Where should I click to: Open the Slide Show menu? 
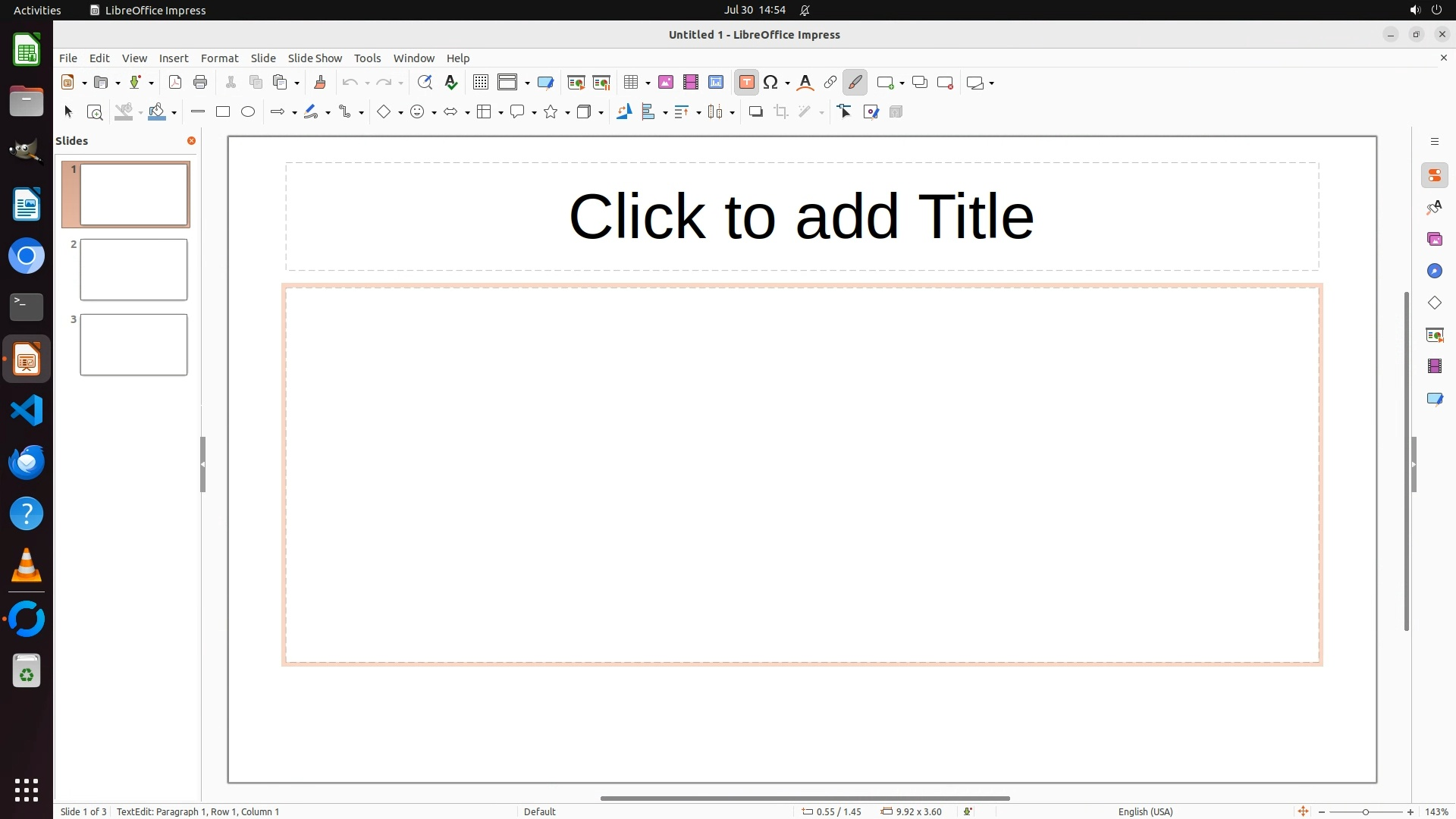(x=315, y=58)
